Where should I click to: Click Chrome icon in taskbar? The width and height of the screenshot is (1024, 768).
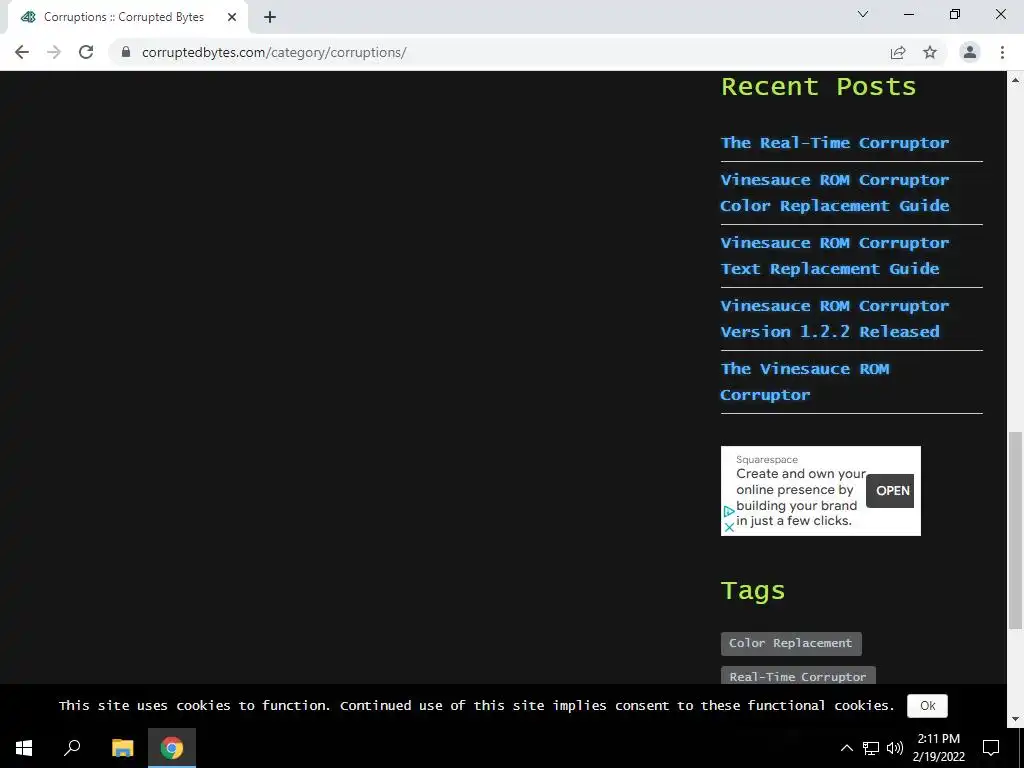click(172, 748)
